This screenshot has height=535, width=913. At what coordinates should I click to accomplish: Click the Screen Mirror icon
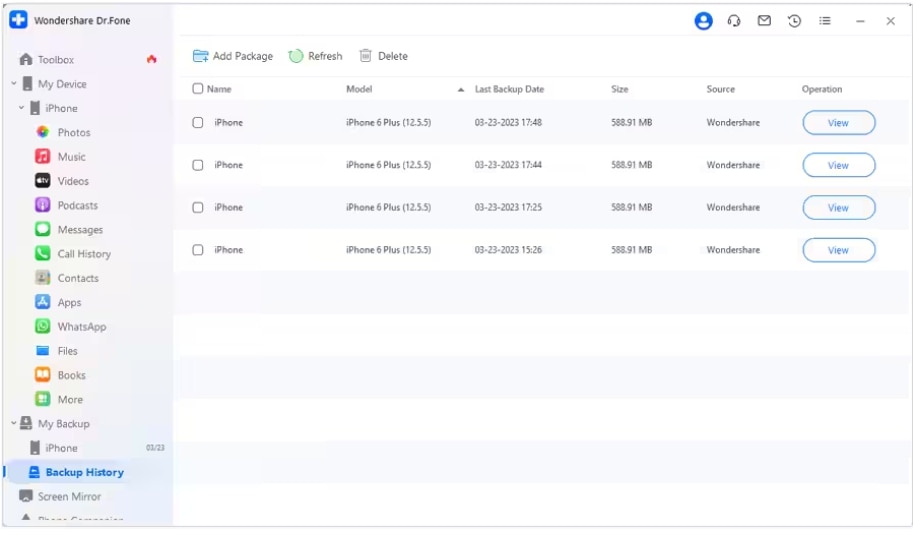(26, 496)
